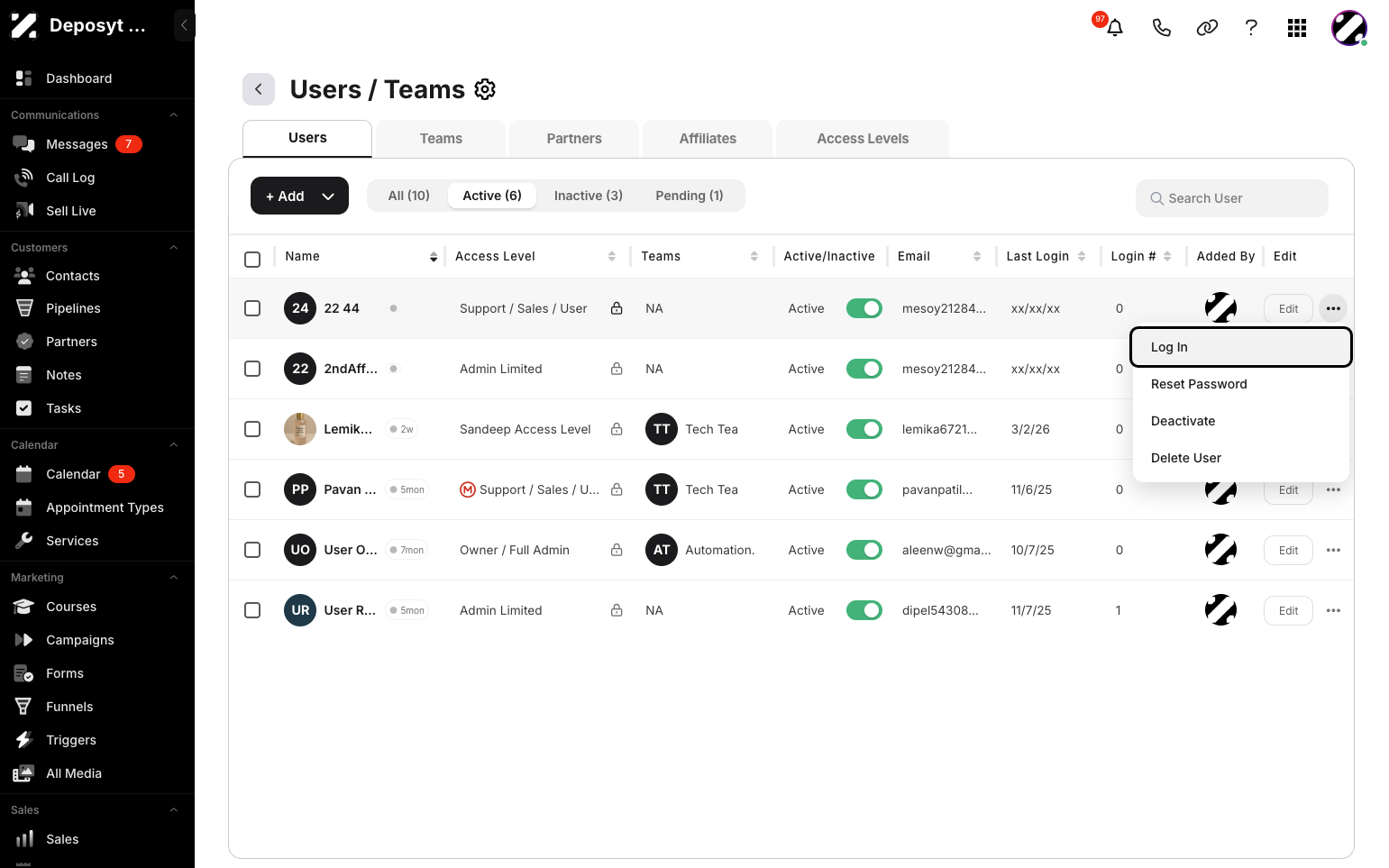Select the checkbox for Lemik... row
Screen dimensions: 1389x868
(x=252, y=429)
